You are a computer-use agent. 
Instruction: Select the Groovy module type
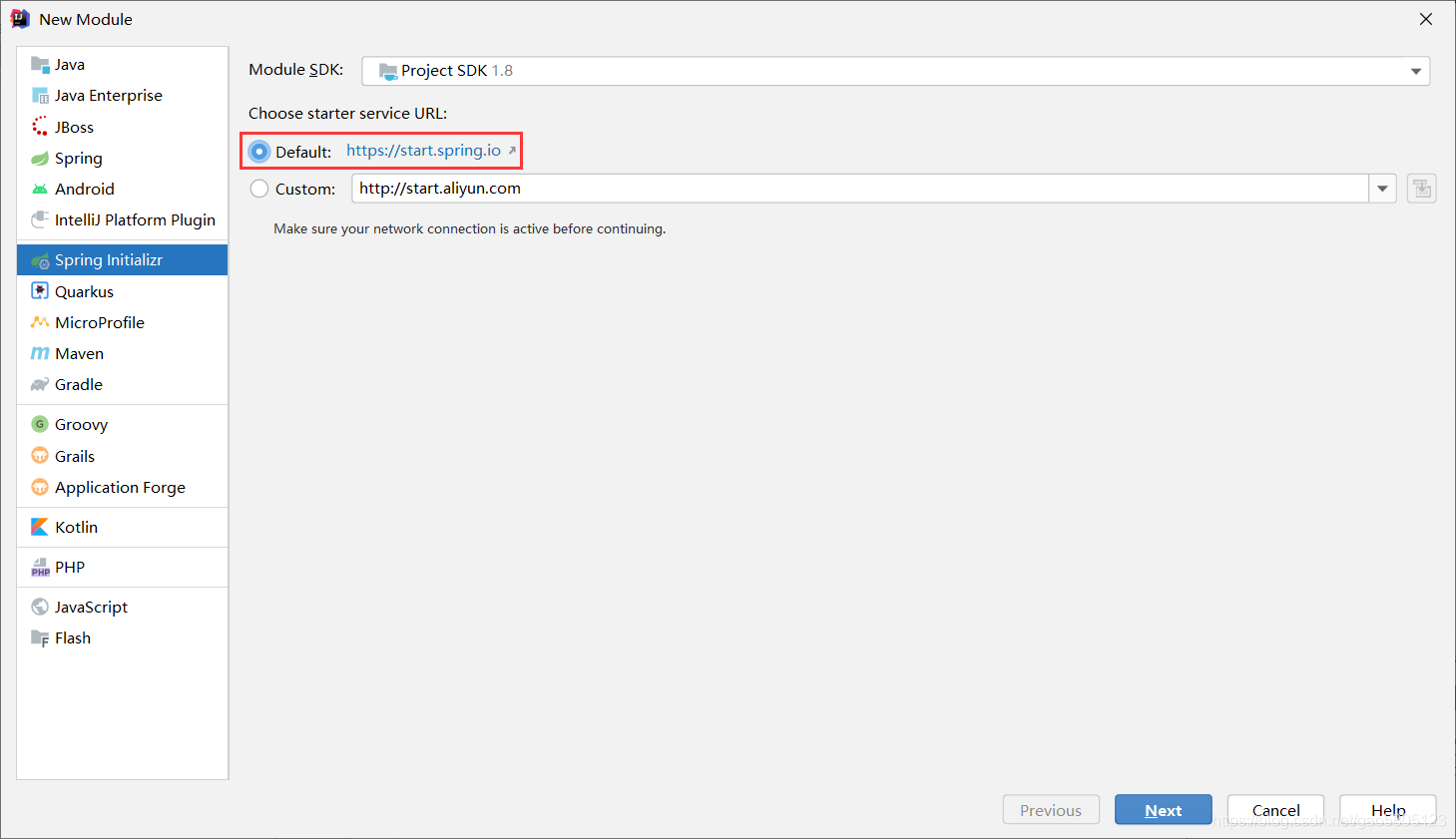(81, 424)
